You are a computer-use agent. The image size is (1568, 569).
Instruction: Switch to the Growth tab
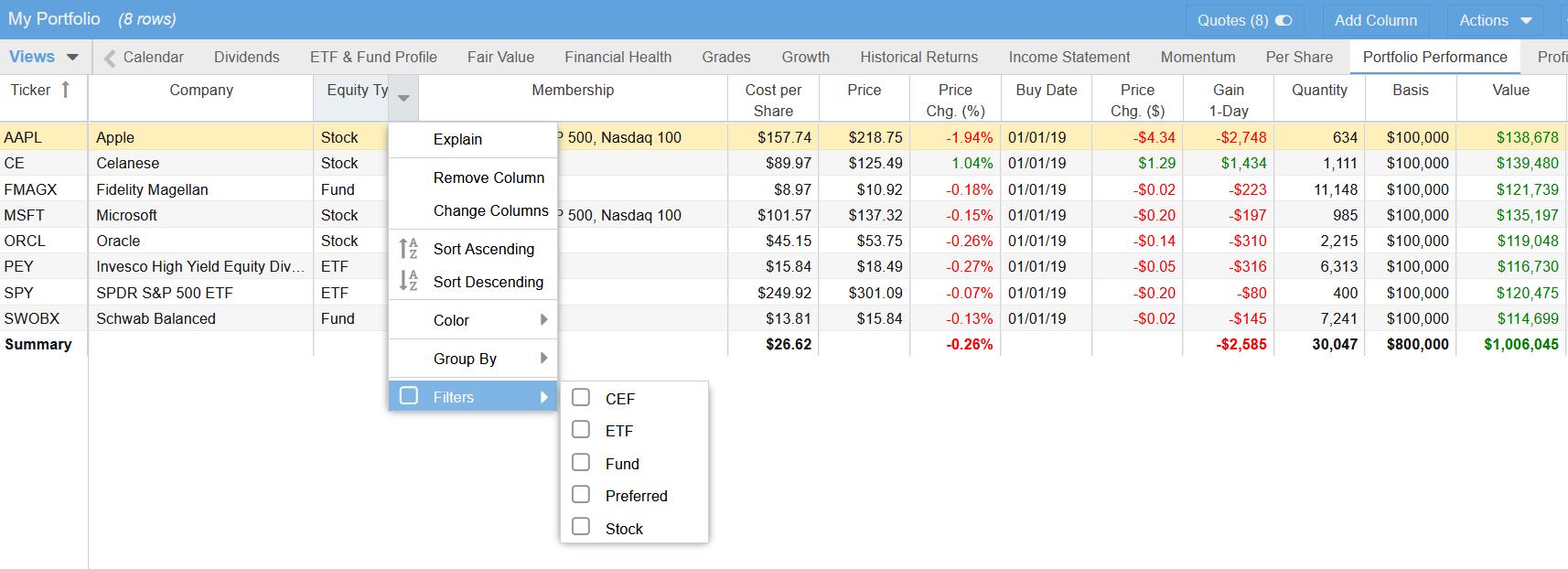pos(806,57)
